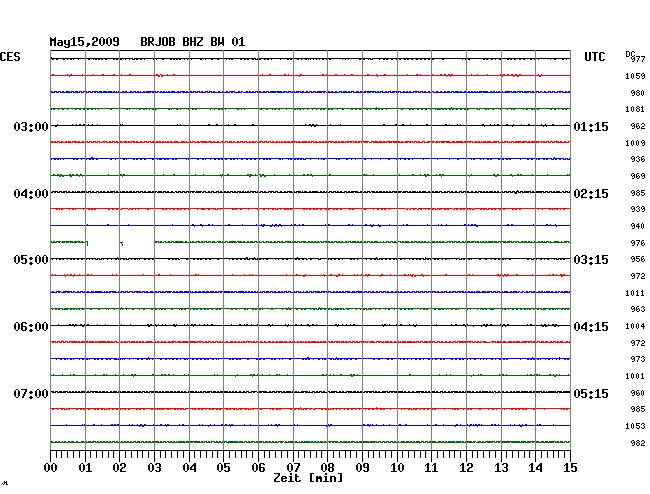The image size is (650, 494).
Task: Select the 04:00 local time label
Action: coord(31,194)
